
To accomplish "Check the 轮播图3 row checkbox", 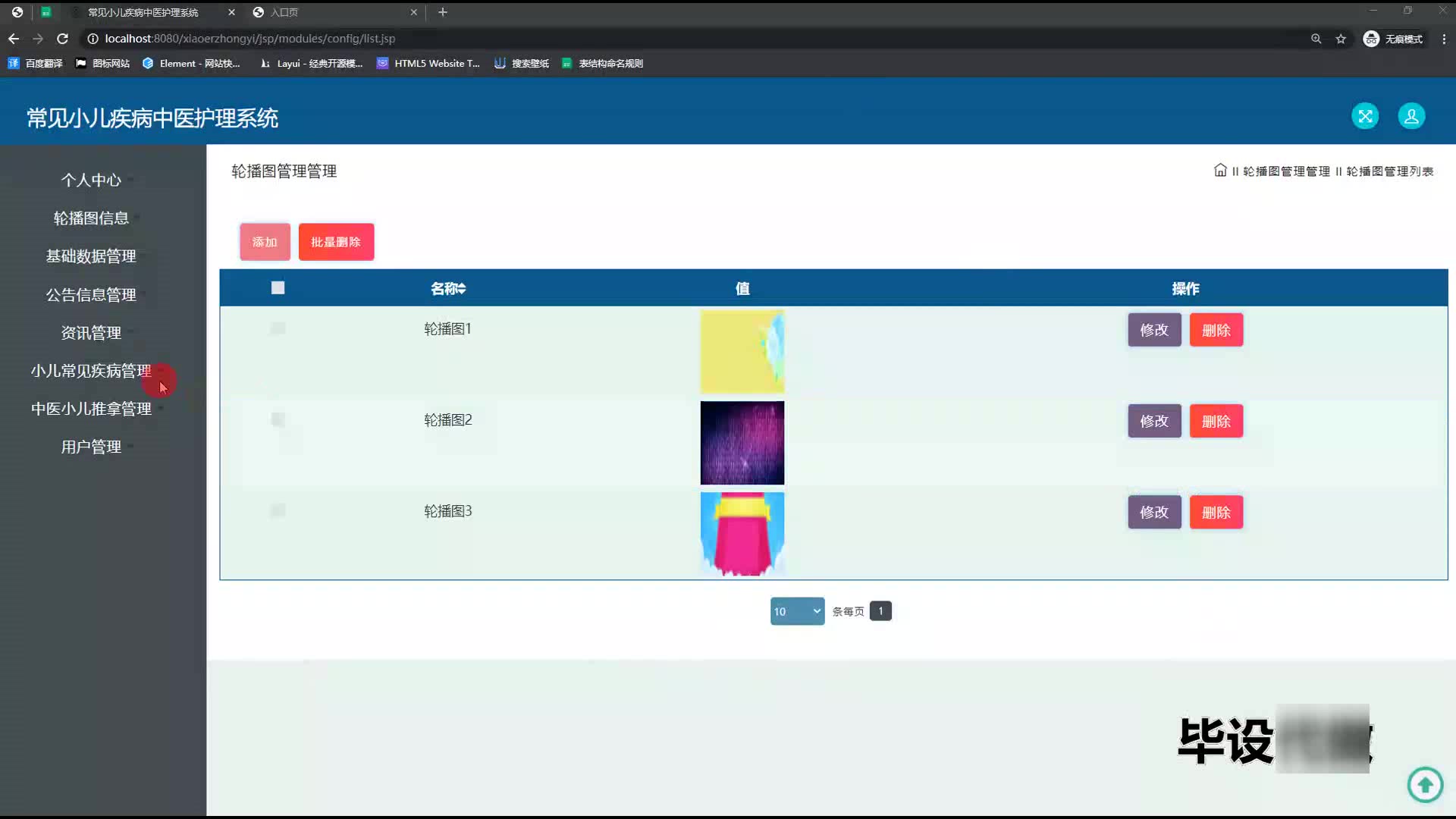I will (278, 510).
